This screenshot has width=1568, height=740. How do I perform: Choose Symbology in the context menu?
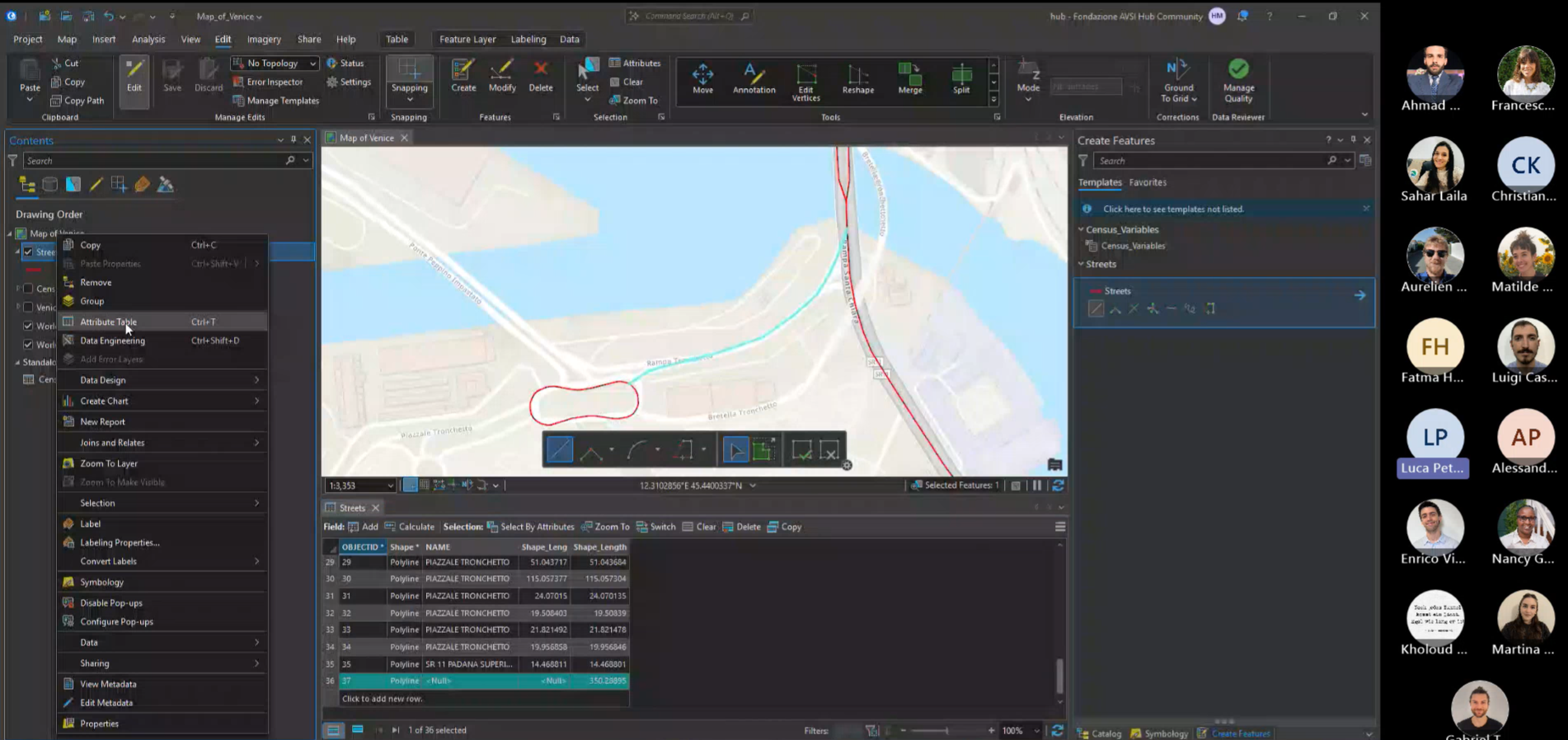(x=162, y=582)
